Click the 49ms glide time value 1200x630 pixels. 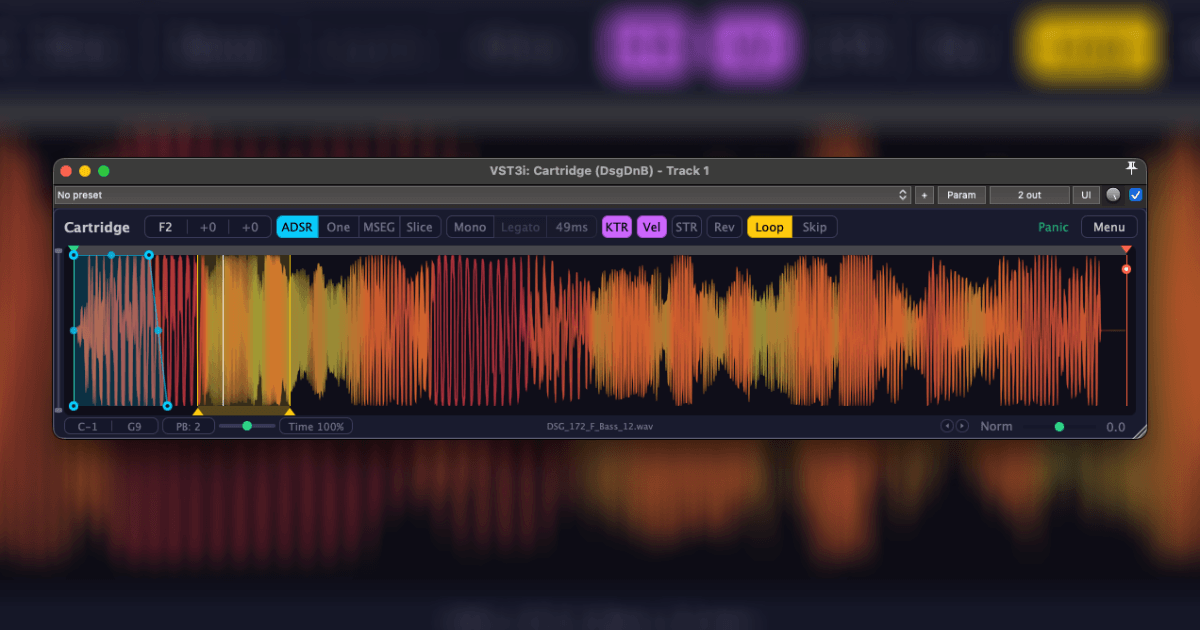tap(572, 227)
